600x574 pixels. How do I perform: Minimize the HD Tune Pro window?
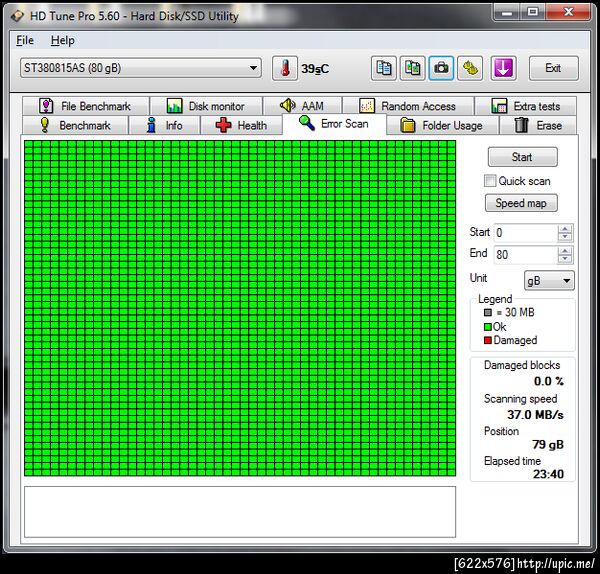coord(507,12)
